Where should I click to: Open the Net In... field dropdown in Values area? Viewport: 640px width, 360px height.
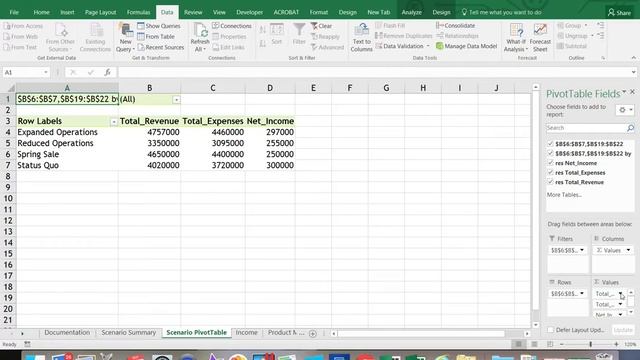pyautogui.click(x=620, y=315)
